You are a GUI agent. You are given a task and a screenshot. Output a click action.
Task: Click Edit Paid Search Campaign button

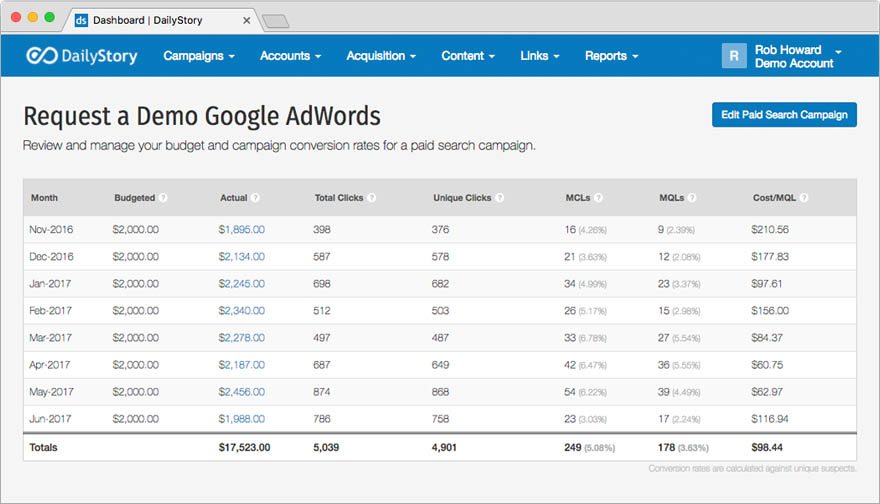[784, 114]
